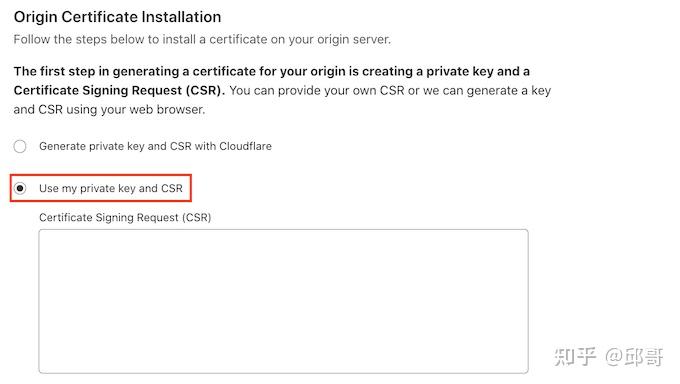This screenshot has height=384, width=680.
Task: Click the word 'Installation' in the page heading
Action: [181, 17]
